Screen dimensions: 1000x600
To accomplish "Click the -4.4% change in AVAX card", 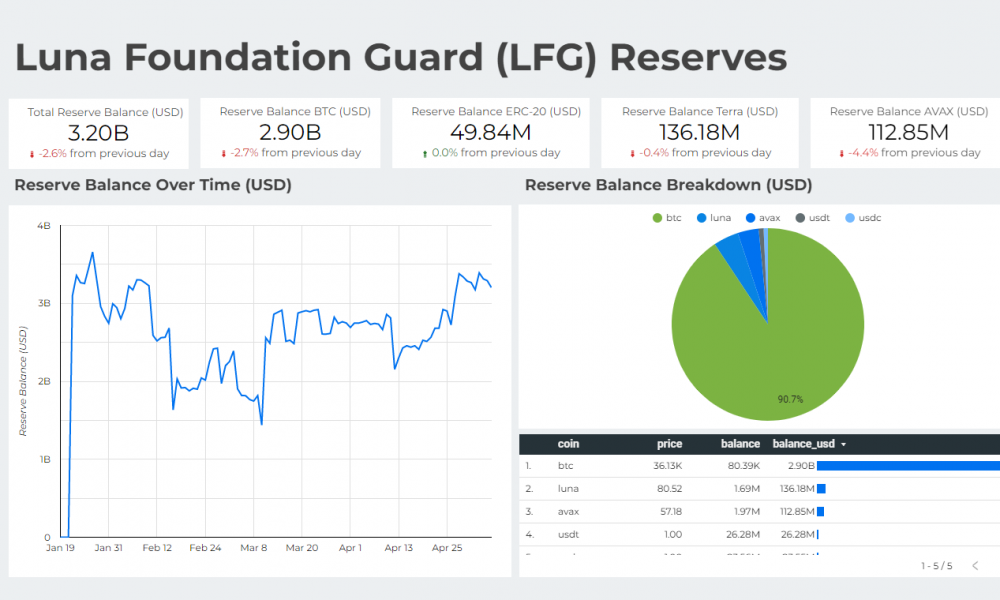I will pos(863,153).
